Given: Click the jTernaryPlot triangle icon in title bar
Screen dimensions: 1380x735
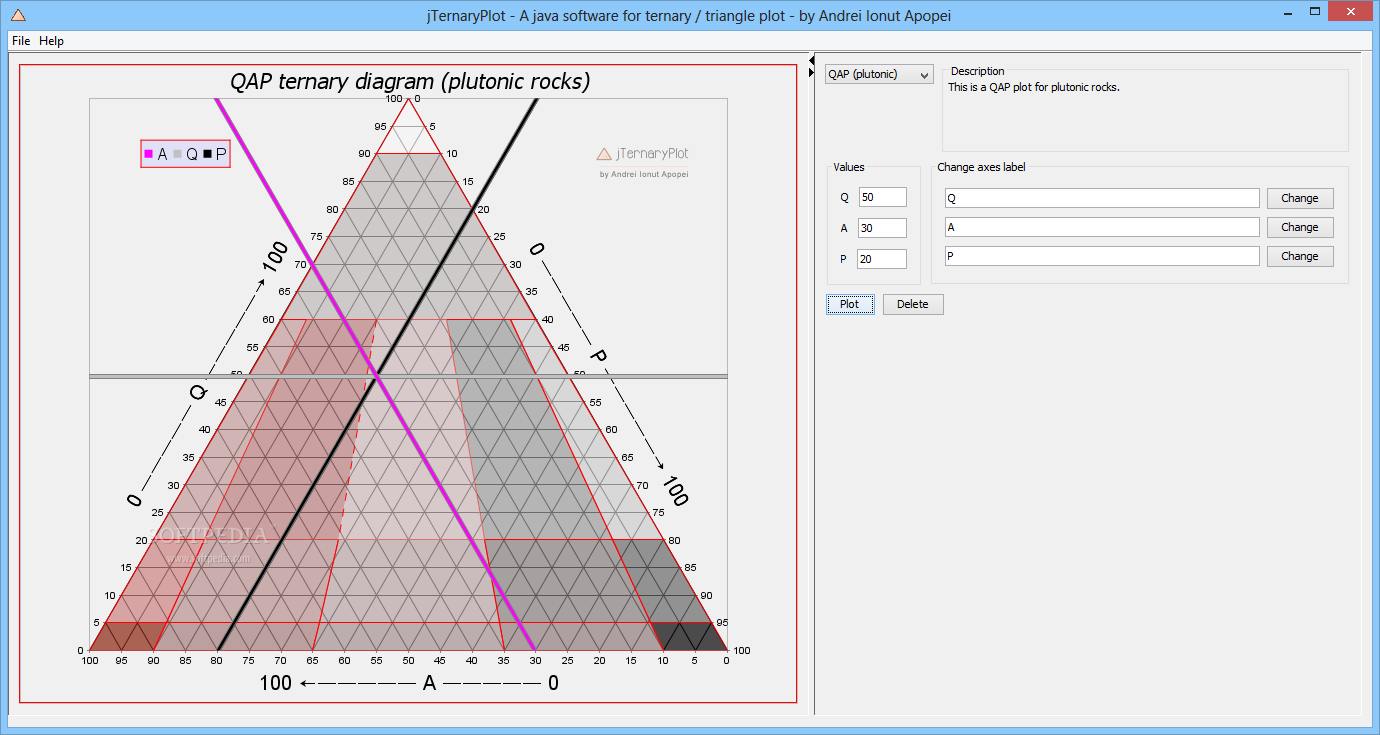Looking at the screenshot, I should pyautogui.click(x=17, y=14).
